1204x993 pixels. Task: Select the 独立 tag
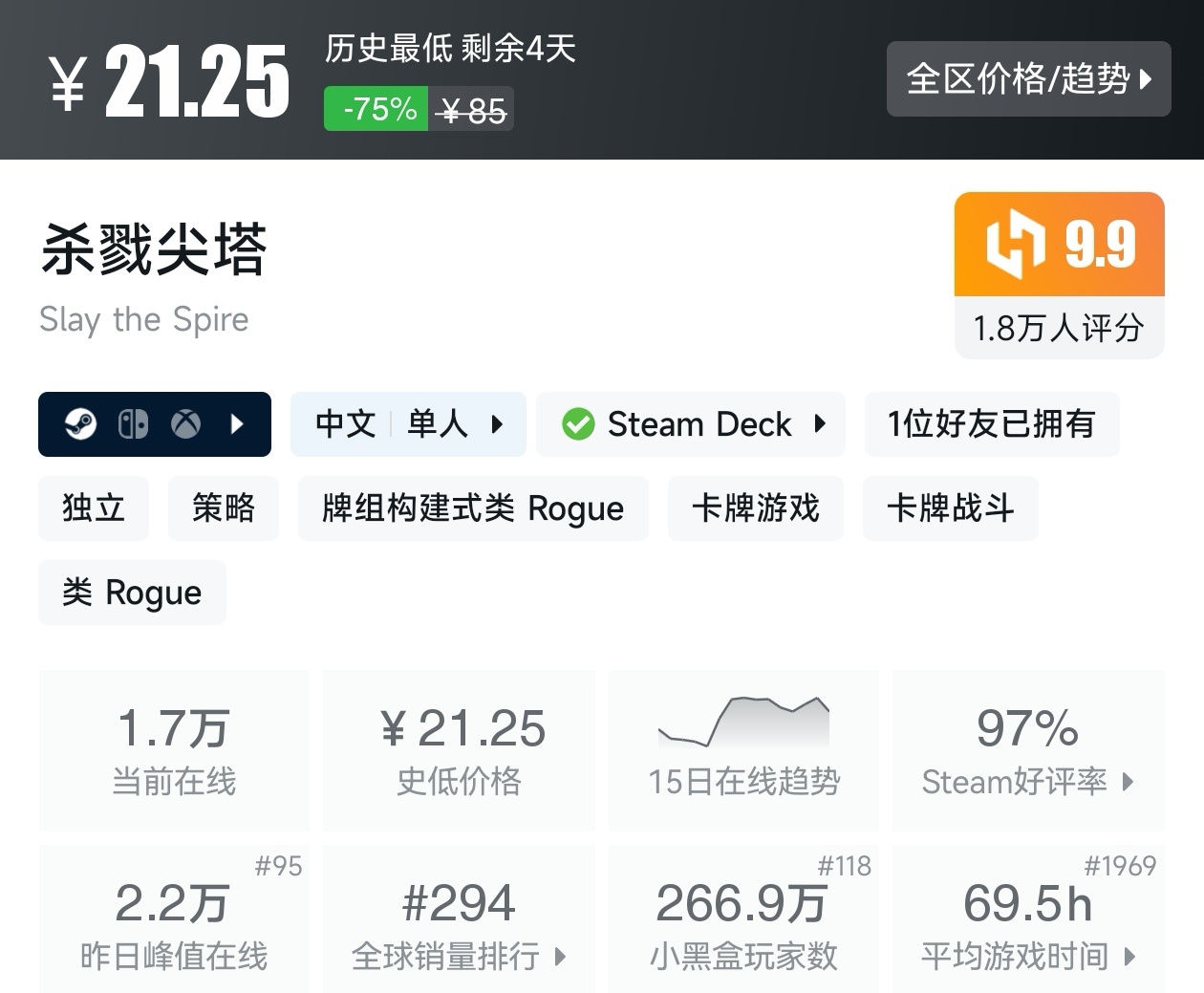tap(93, 508)
